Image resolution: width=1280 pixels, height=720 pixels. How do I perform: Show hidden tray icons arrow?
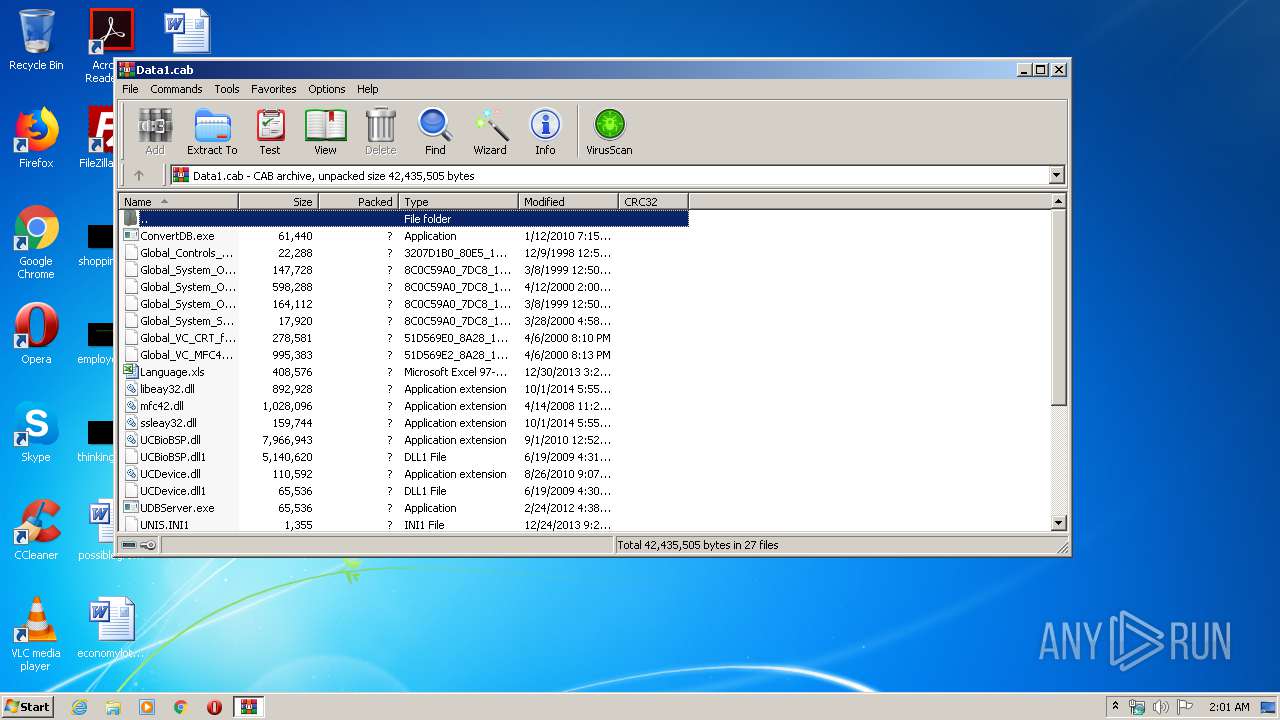point(1116,707)
